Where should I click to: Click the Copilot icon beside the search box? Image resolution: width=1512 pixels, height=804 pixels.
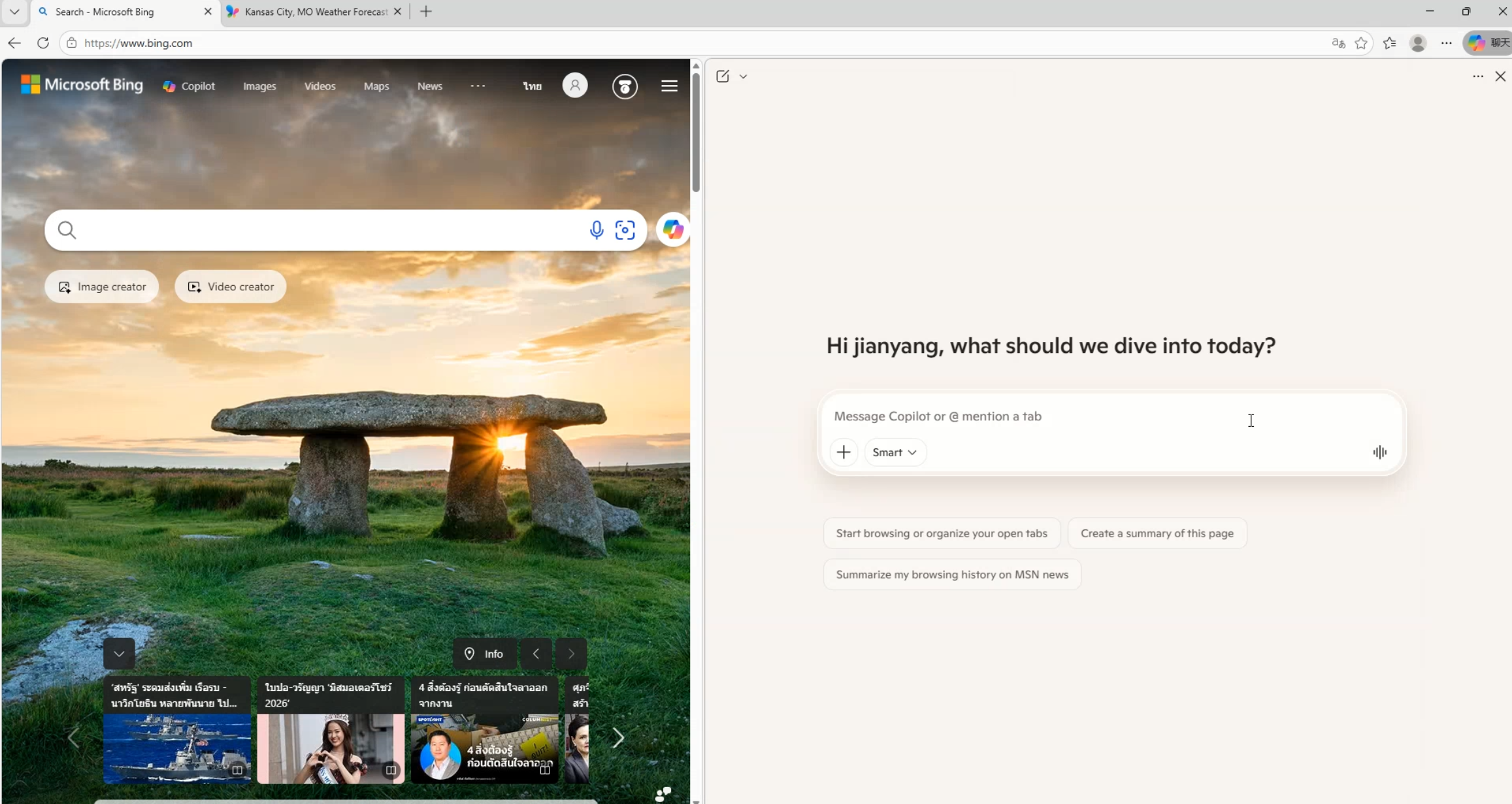(x=673, y=229)
